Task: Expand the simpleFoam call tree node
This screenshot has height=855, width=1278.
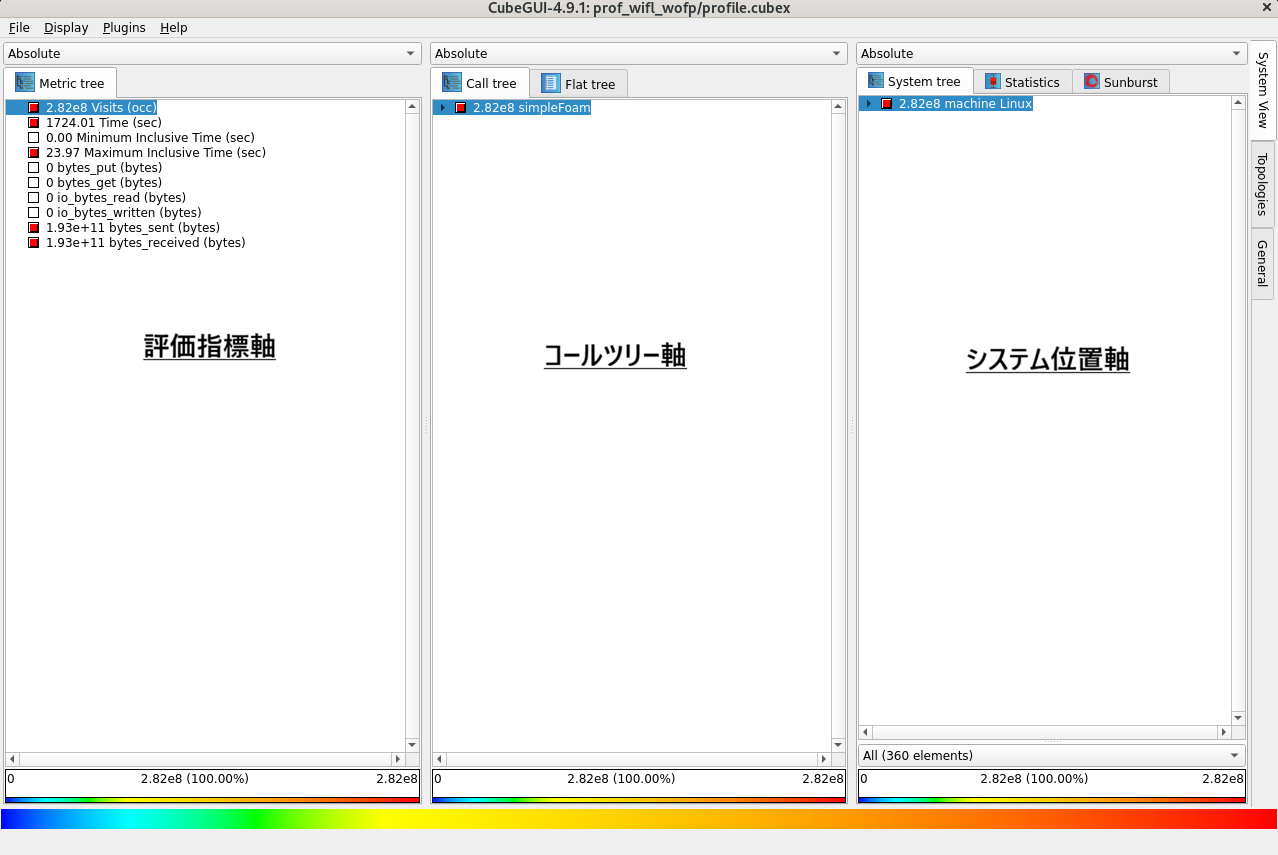Action: 443,108
